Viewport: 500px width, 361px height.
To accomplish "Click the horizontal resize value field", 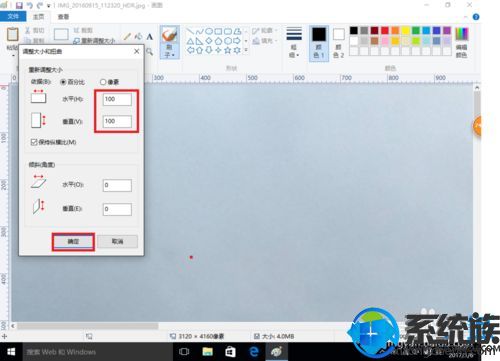I will (x=117, y=99).
